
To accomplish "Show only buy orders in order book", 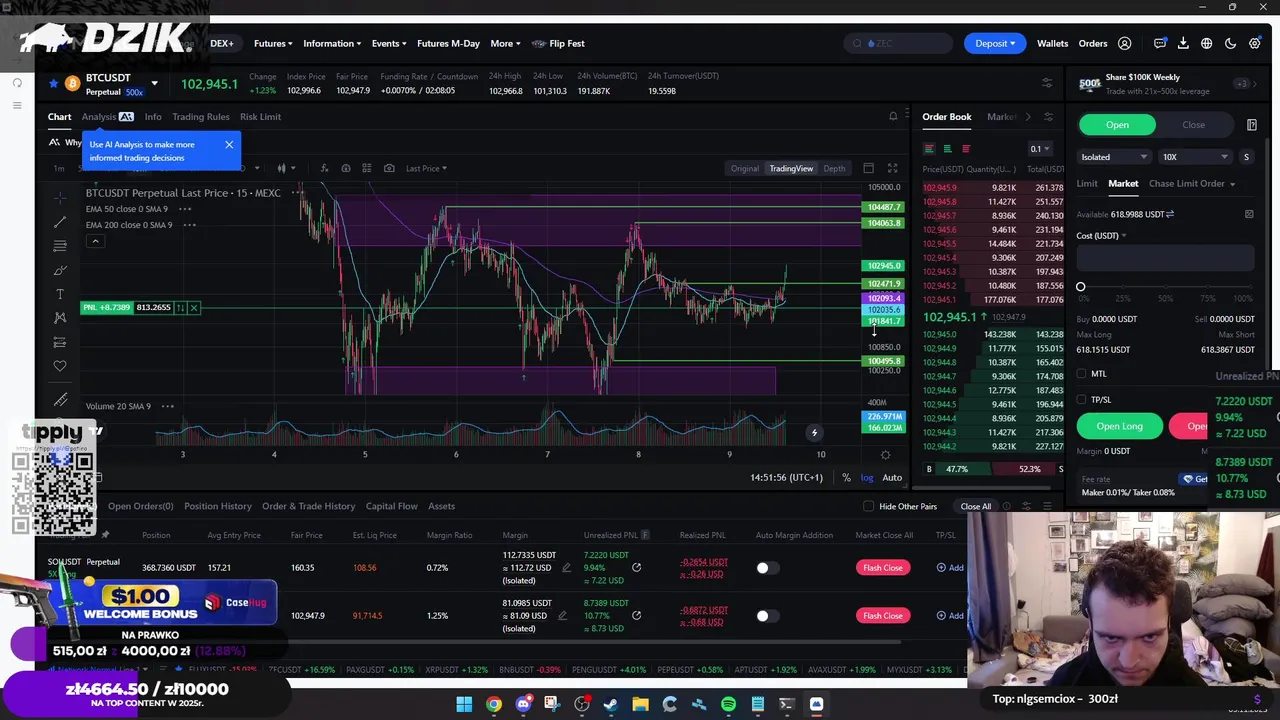I will [947, 149].
